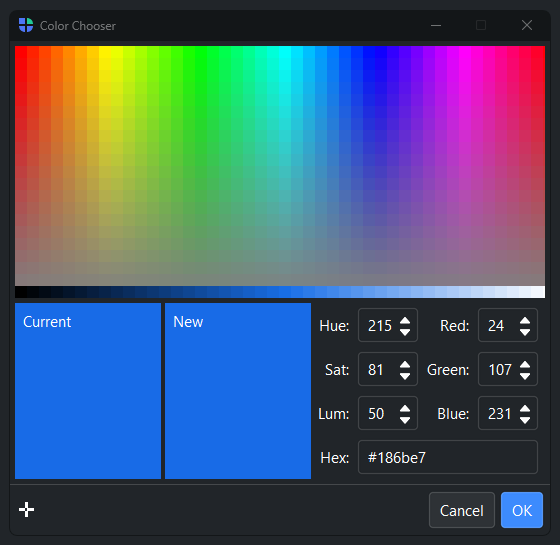560x545 pixels.
Task: Increase the Lum value with up arrow
Action: tap(405, 408)
